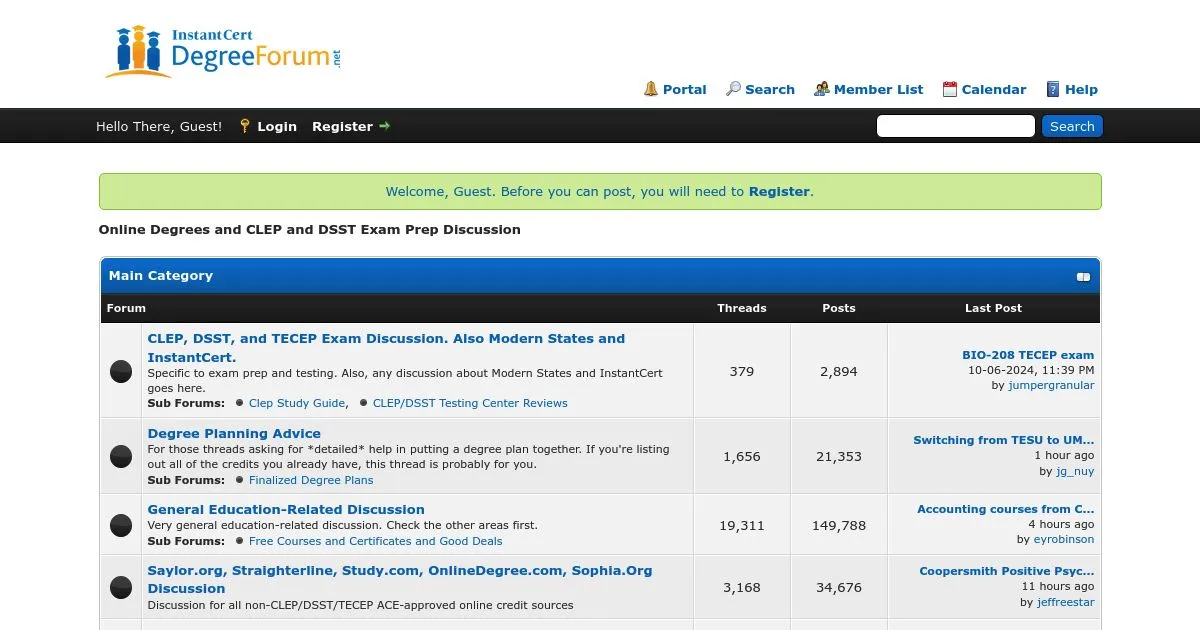This screenshot has width=1200, height=630.
Task: Click the bell icon beside Portal
Action: (x=651, y=89)
